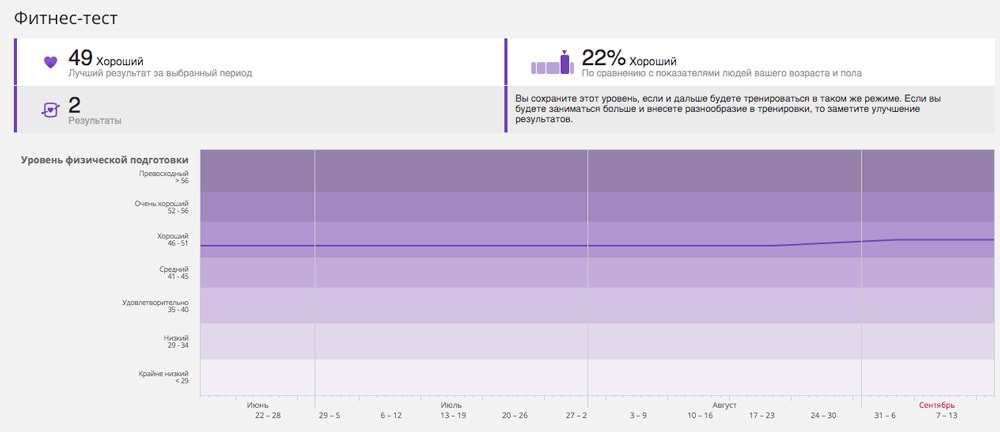
Task: Select the Удовлетворительно 35 - 40 level label
Action: 155,306
